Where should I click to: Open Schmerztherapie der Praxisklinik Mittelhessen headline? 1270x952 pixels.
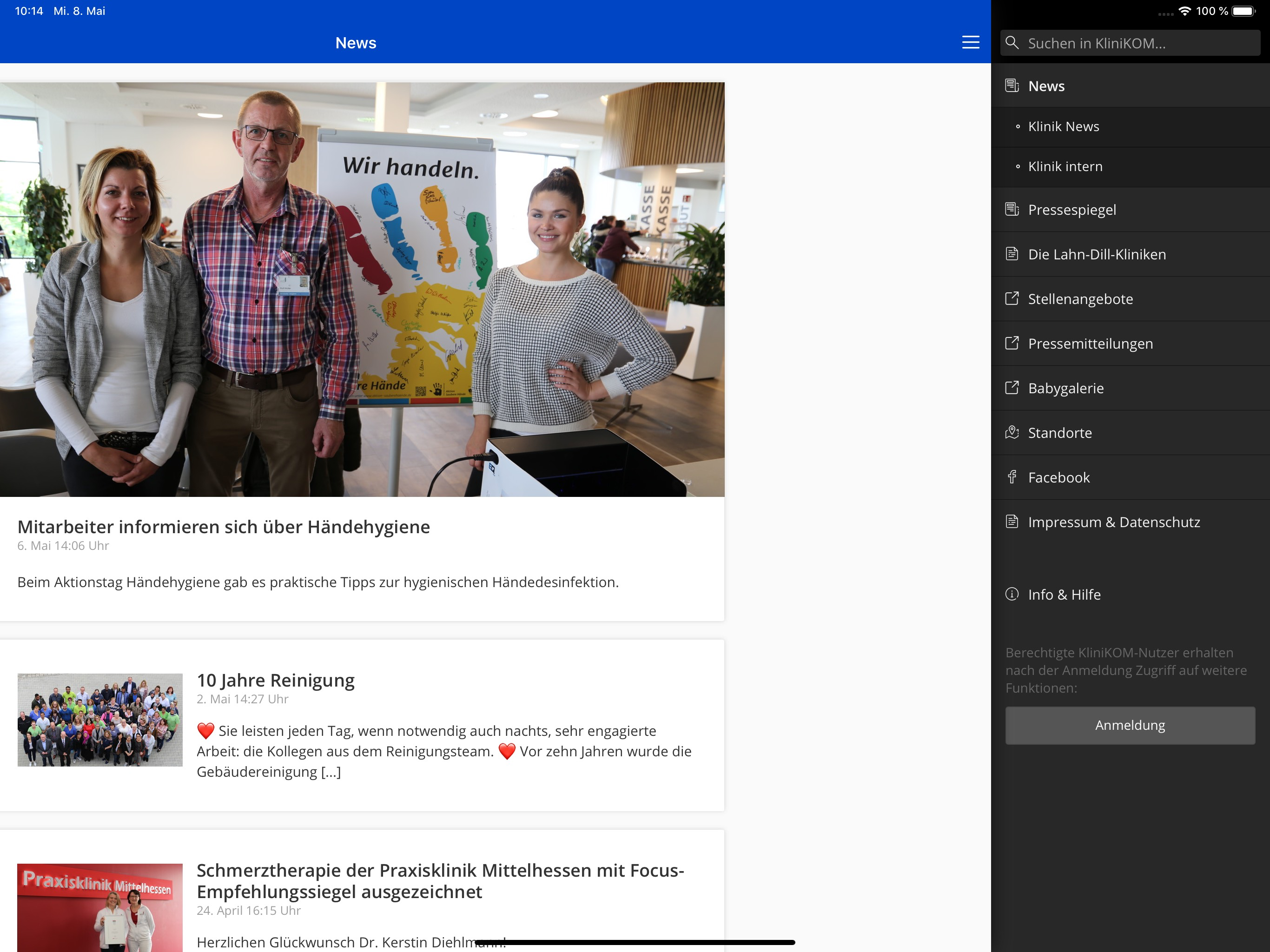pos(440,881)
